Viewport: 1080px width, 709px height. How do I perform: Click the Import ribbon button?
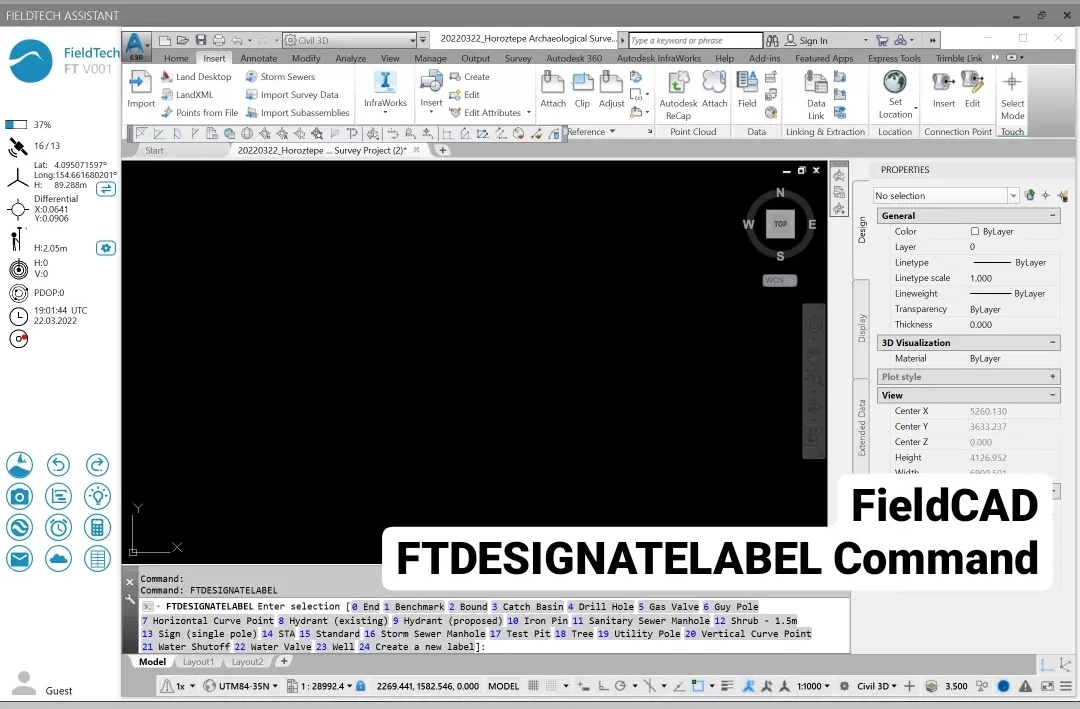coord(141,90)
